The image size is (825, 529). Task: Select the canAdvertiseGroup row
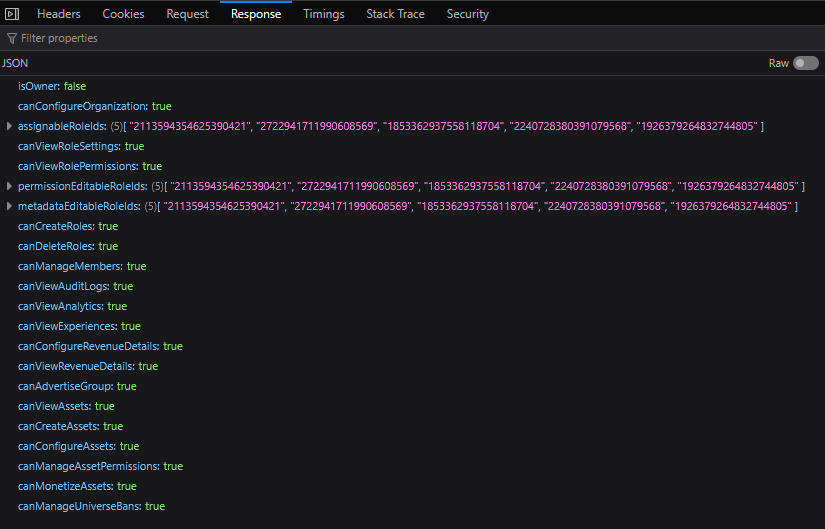tap(412, 386)
